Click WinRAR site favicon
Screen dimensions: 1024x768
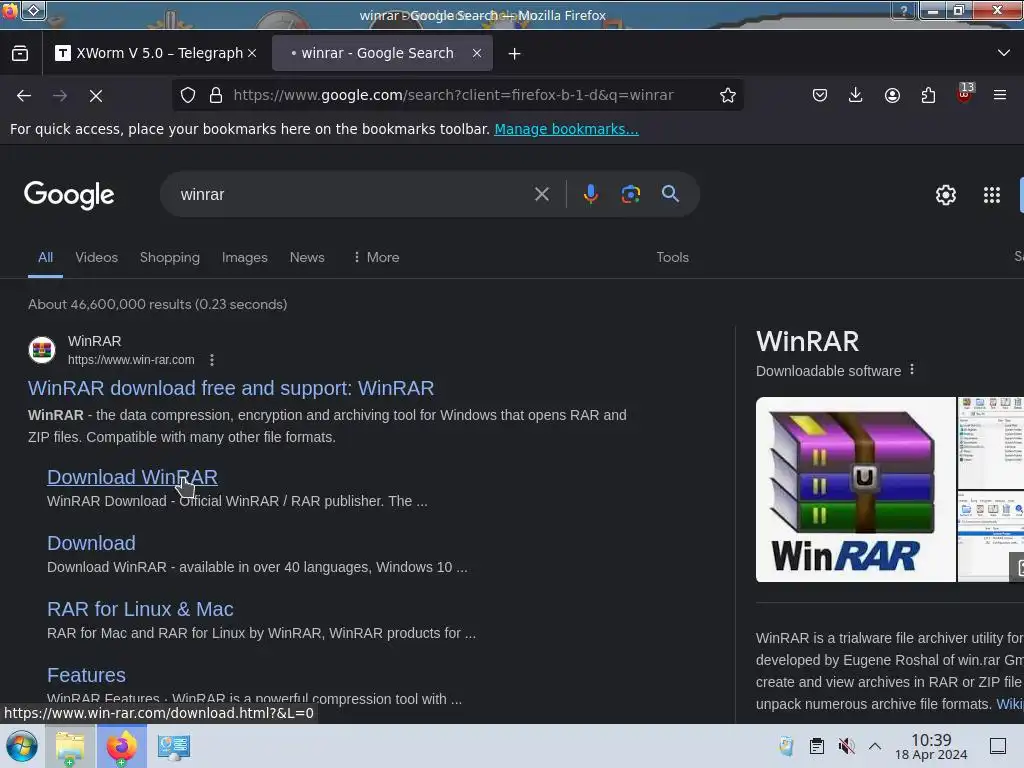tap(42, 350)
